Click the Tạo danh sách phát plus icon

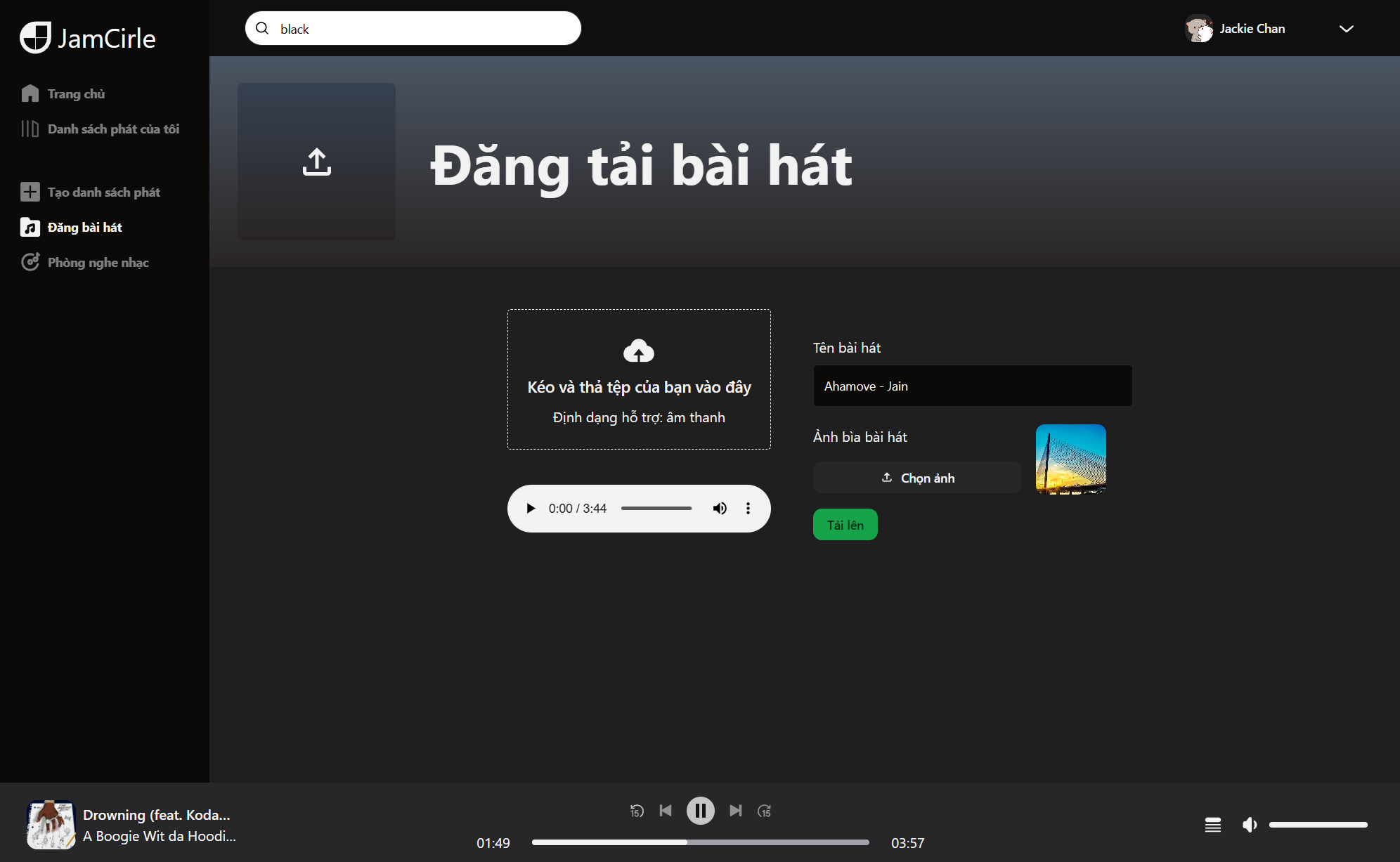pyautogui.click(x=30, y=191)
